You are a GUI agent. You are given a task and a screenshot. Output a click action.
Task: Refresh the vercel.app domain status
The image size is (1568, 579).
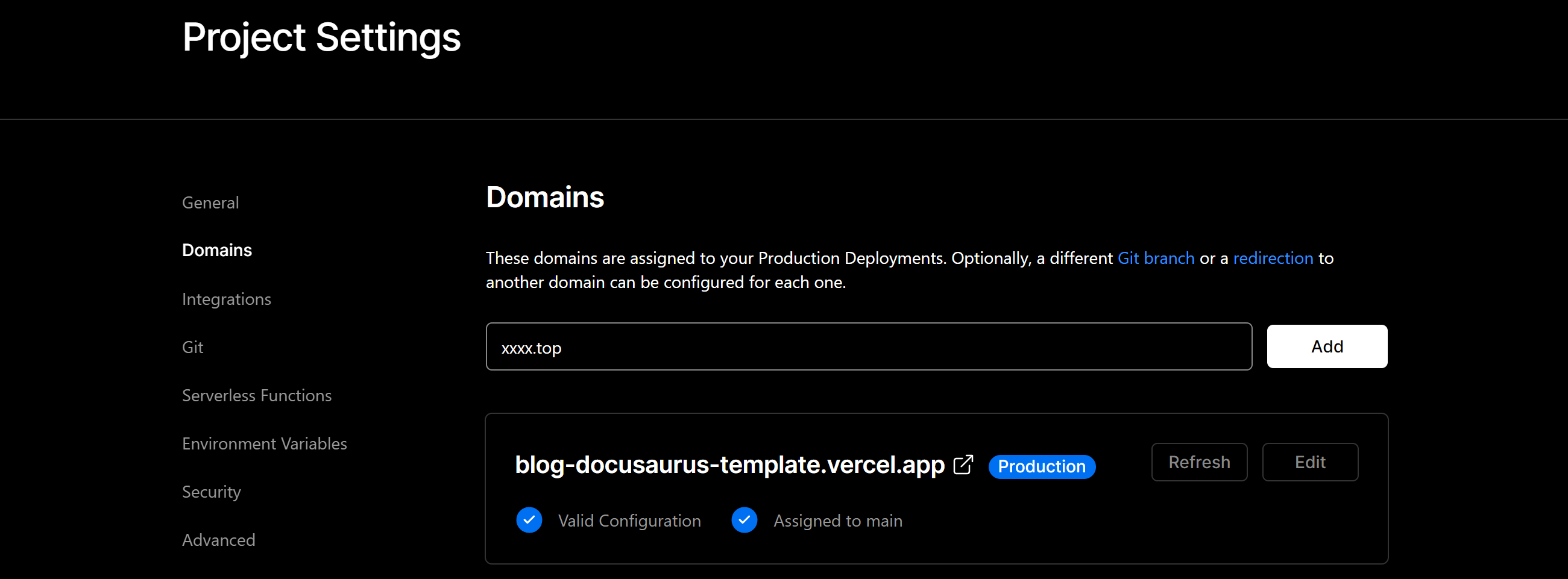[1199, 462]
